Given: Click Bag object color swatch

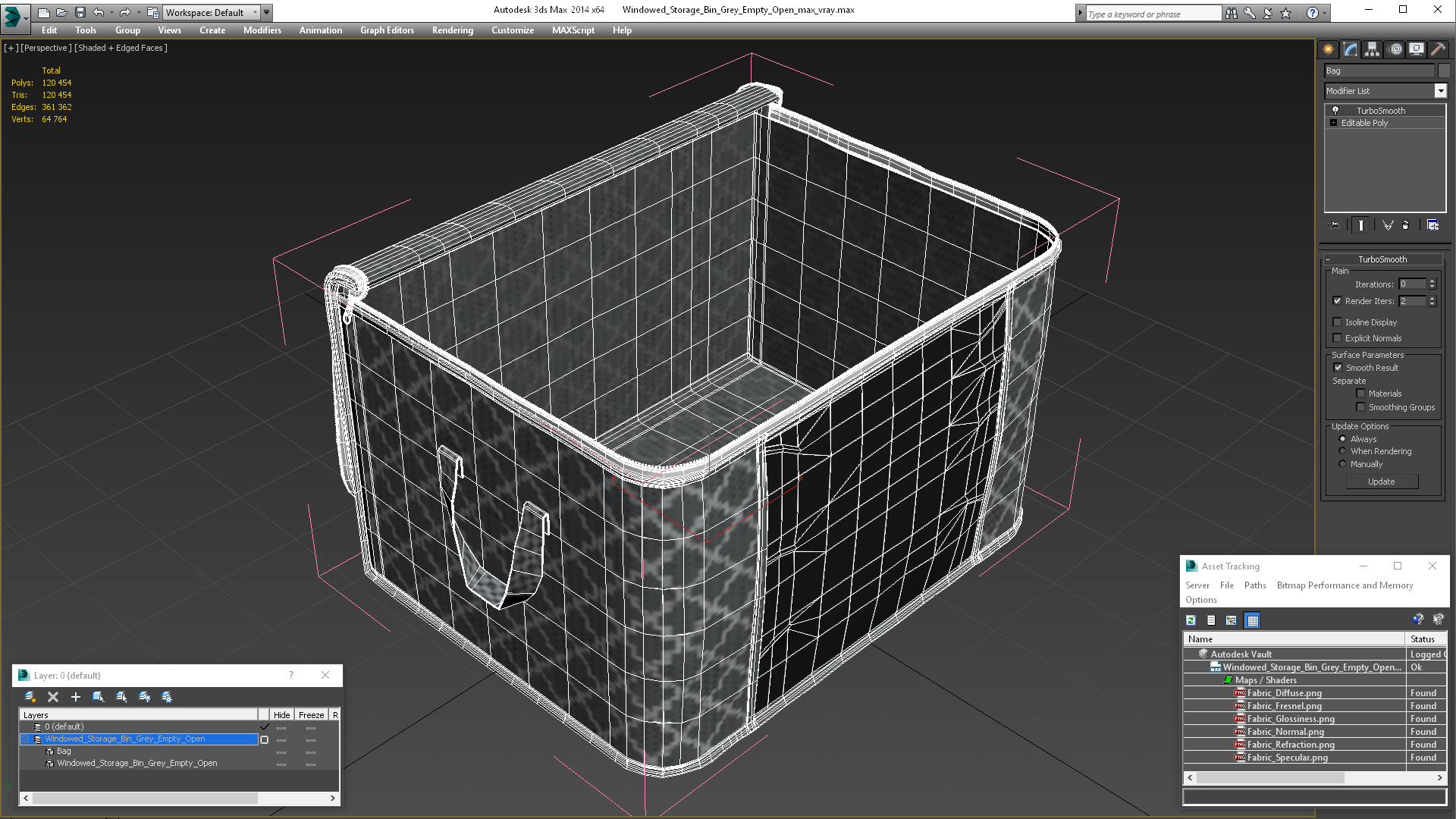Looking at the screenshot, I should pyautogui.click(x=1444, y=71).
